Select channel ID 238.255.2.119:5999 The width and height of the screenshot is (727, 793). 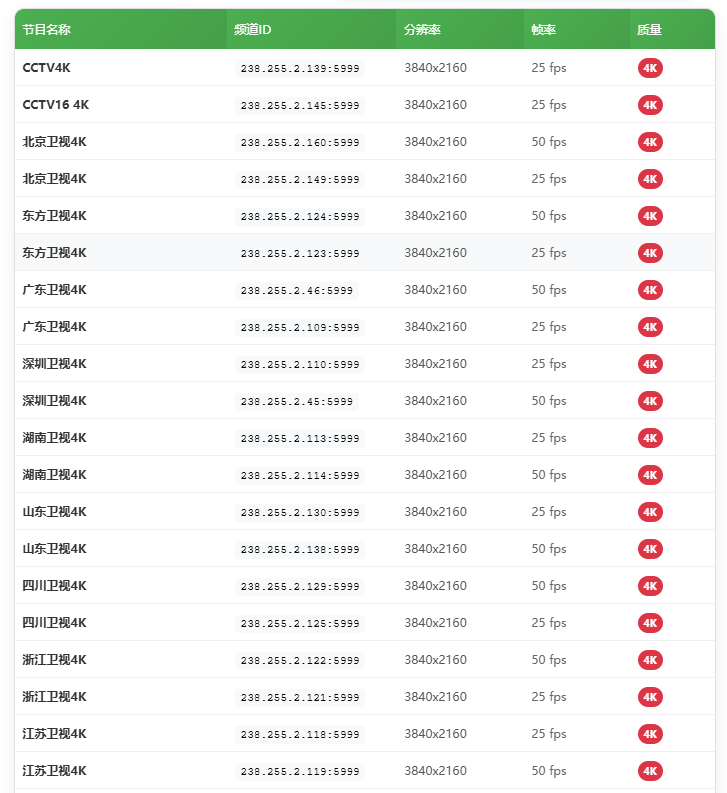(x=299, y=772)
